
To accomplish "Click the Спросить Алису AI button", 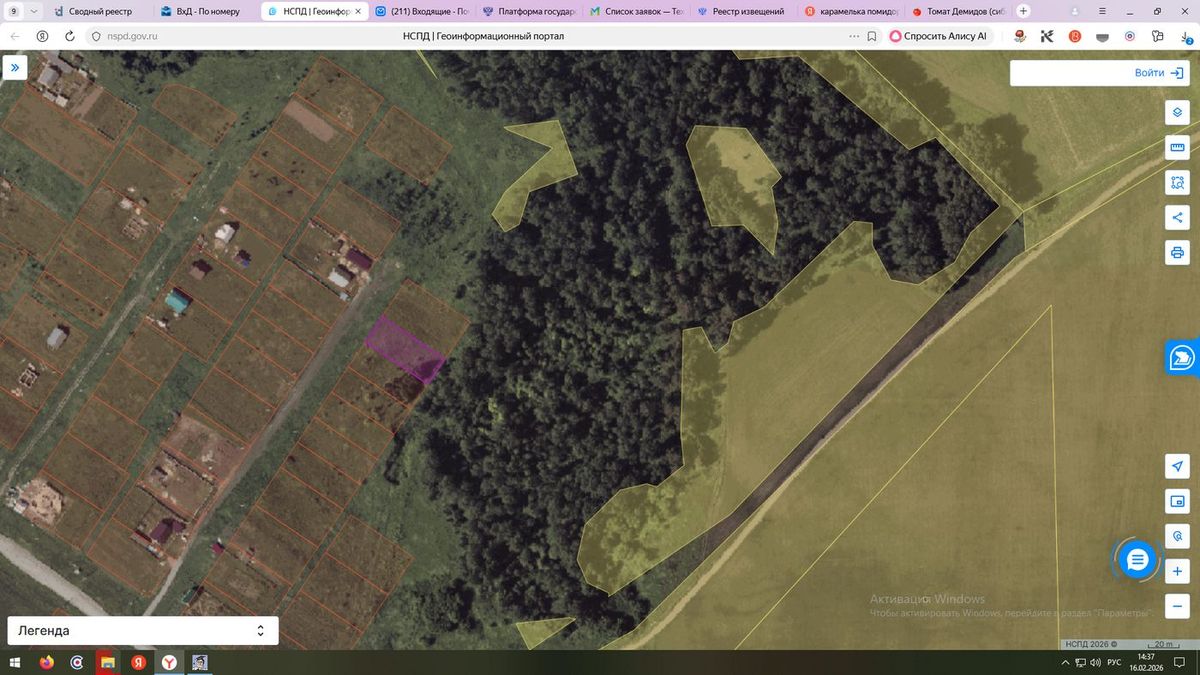I will click(939, 35).
